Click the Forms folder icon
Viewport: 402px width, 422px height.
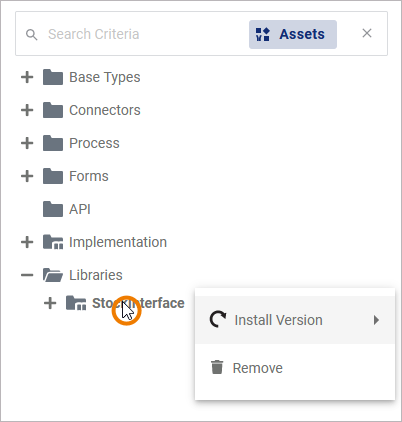tap(53, 176)
